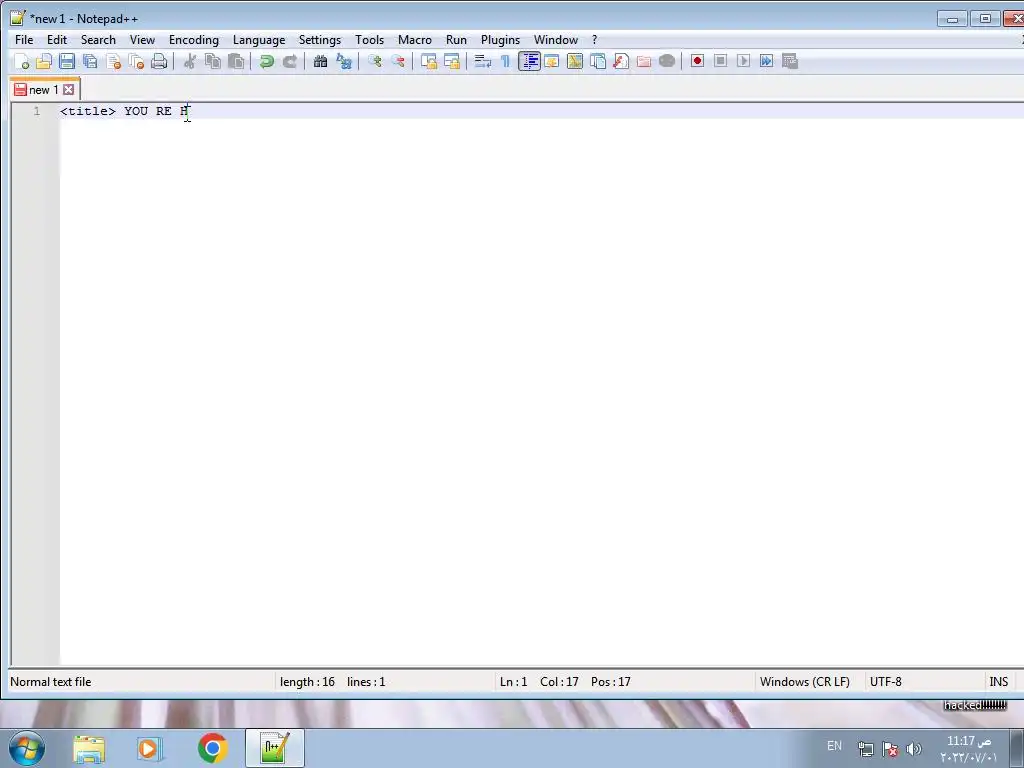Open user defined language dialog icon

(x=552, y=61)
